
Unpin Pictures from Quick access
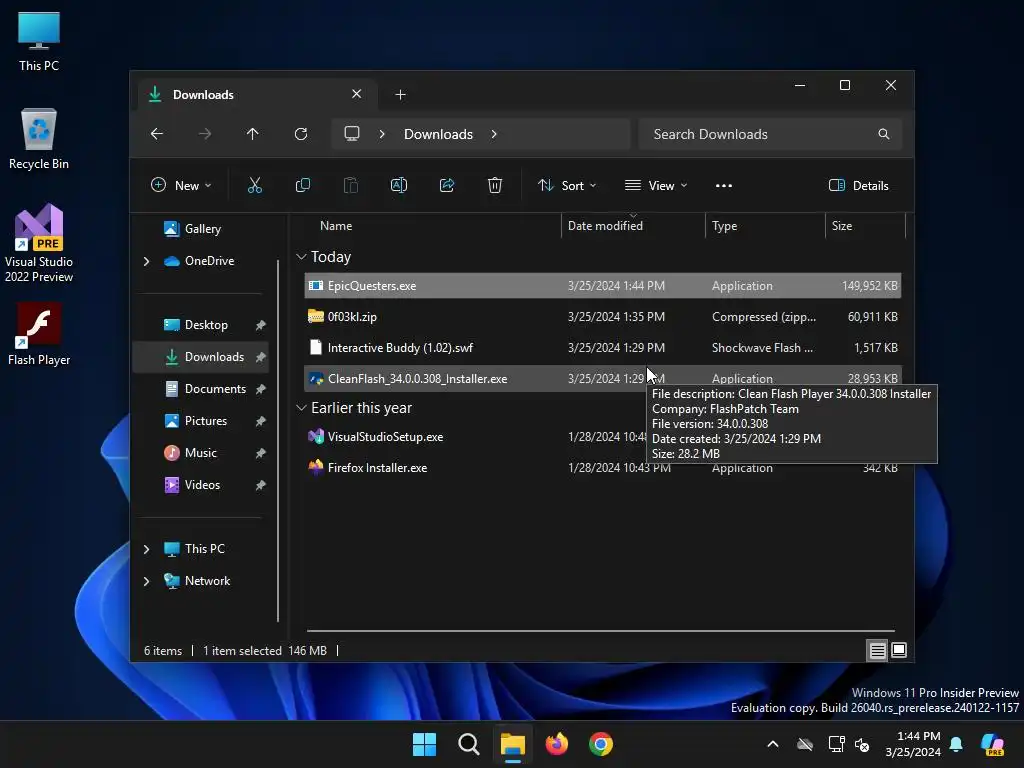261,421
